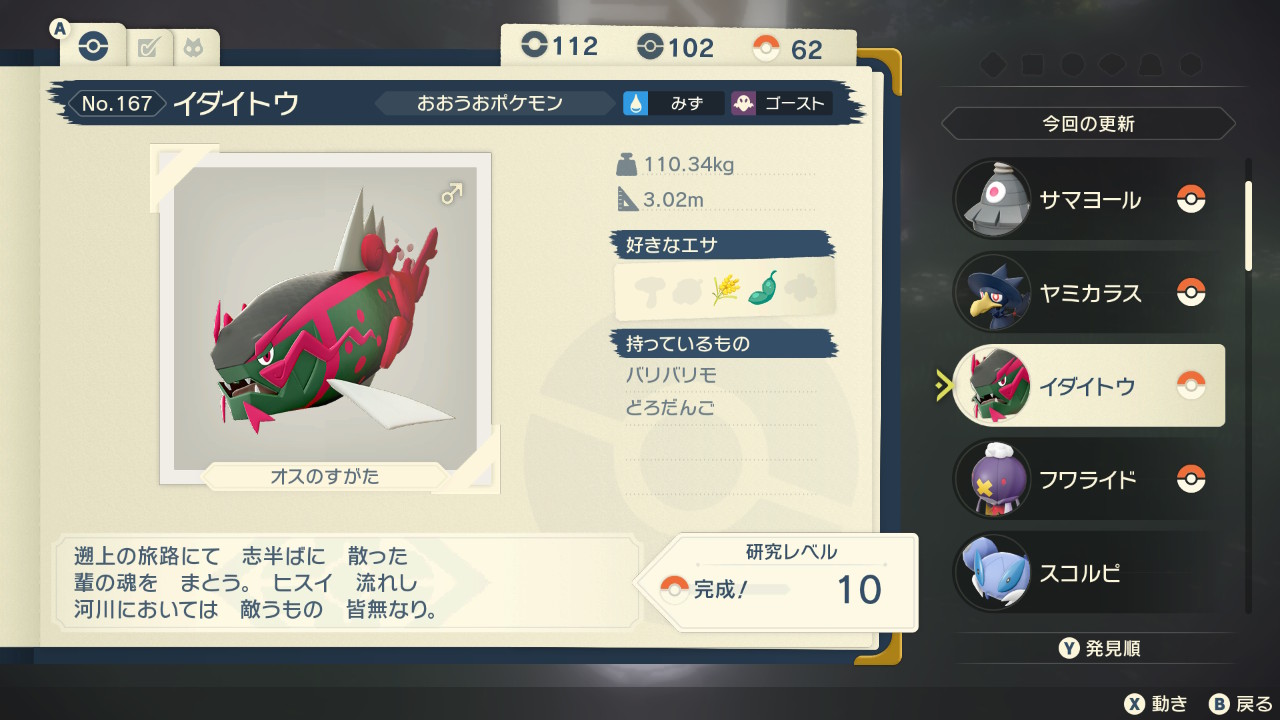The width and height of the screenshot is (1280, 720).
Task: Click the grain food icon
Action: (725, 288)
